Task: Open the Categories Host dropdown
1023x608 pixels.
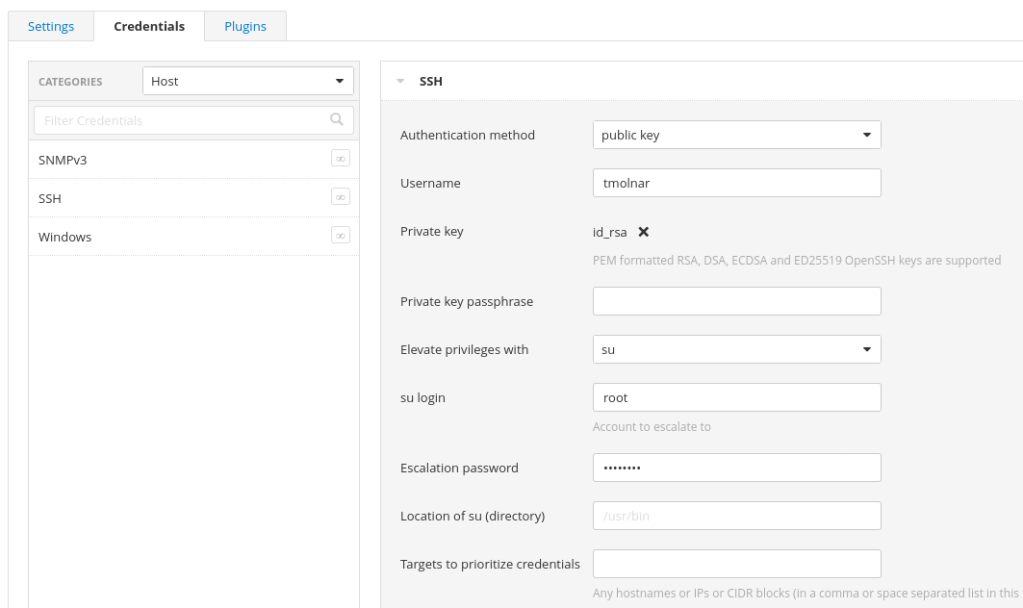Action: tap(248, 81)
